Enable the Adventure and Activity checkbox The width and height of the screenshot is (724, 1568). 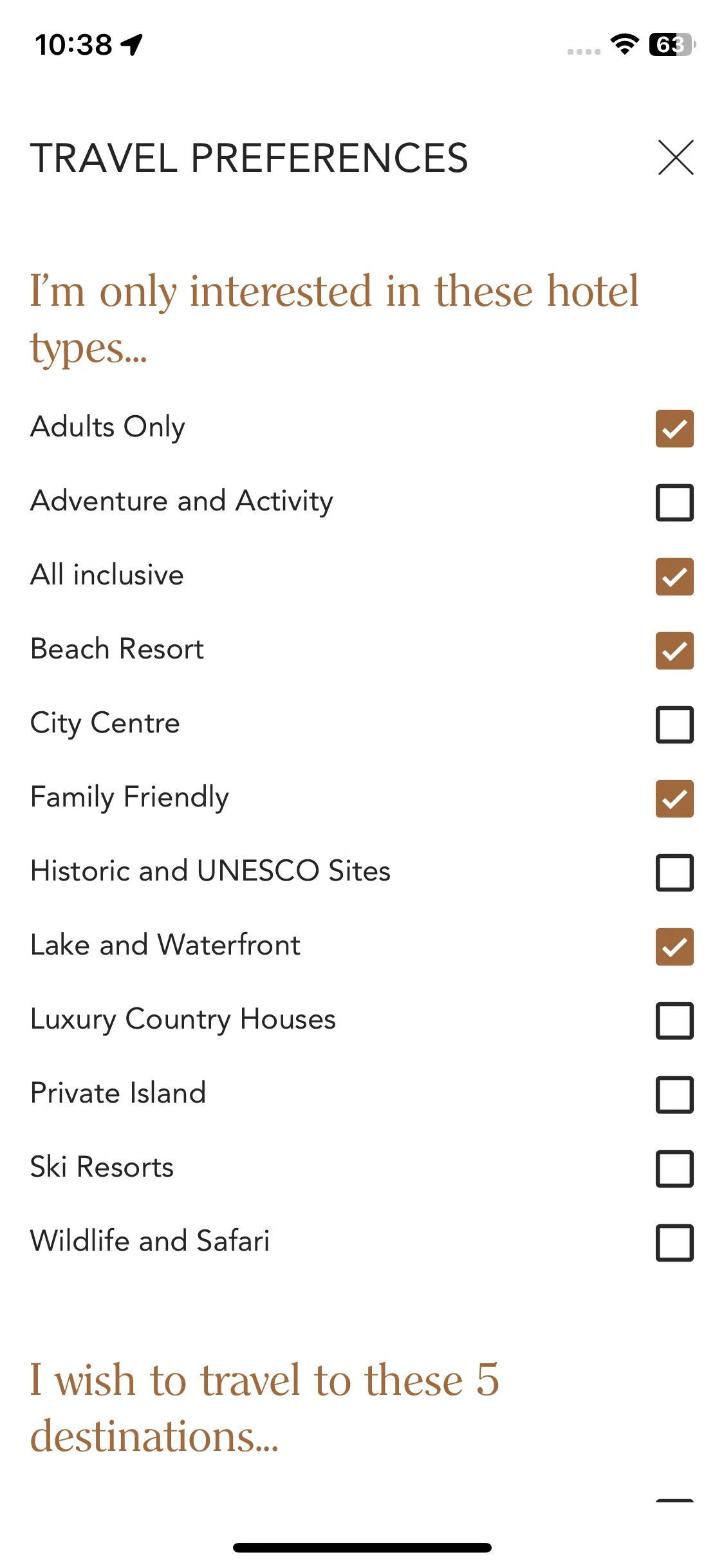click(x=674, y=503)
